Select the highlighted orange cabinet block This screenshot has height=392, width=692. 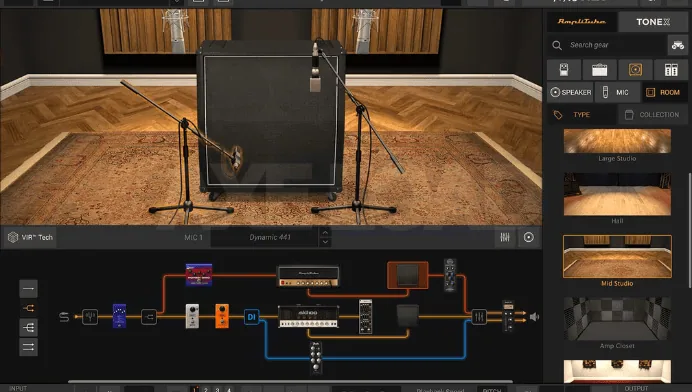point(408,275)
